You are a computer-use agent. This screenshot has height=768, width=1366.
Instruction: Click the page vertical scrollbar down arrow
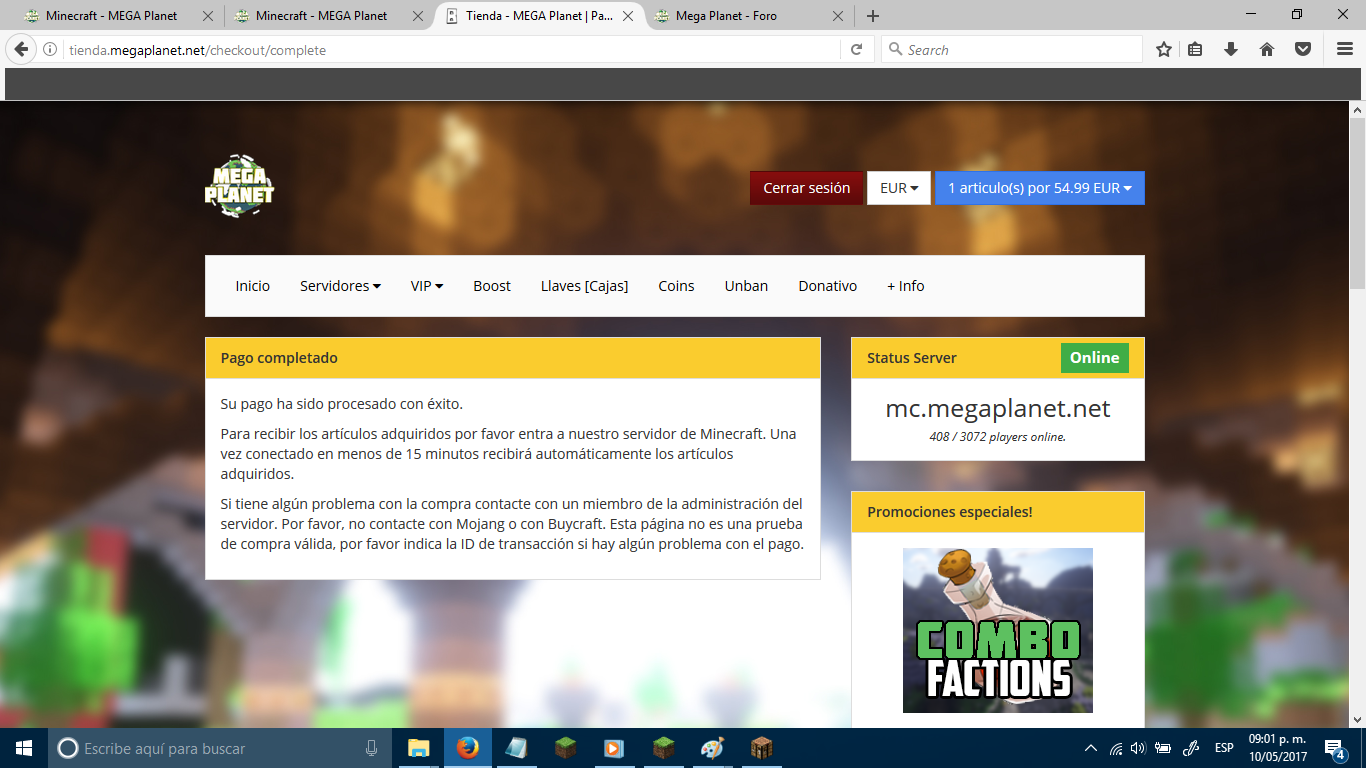pos(1357,719)
